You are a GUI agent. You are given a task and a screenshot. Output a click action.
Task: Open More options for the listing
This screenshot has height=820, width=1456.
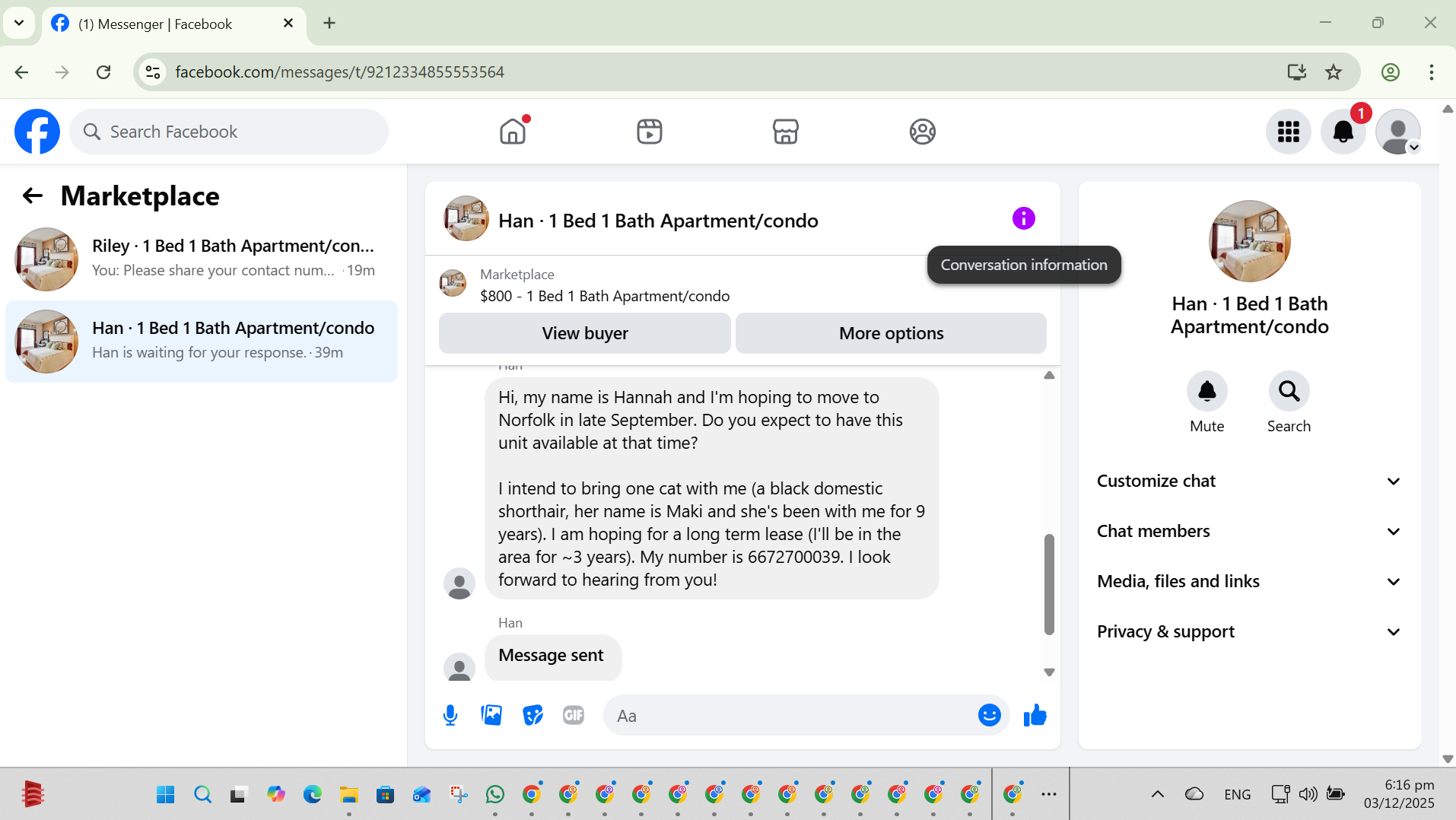click(891, 333)
